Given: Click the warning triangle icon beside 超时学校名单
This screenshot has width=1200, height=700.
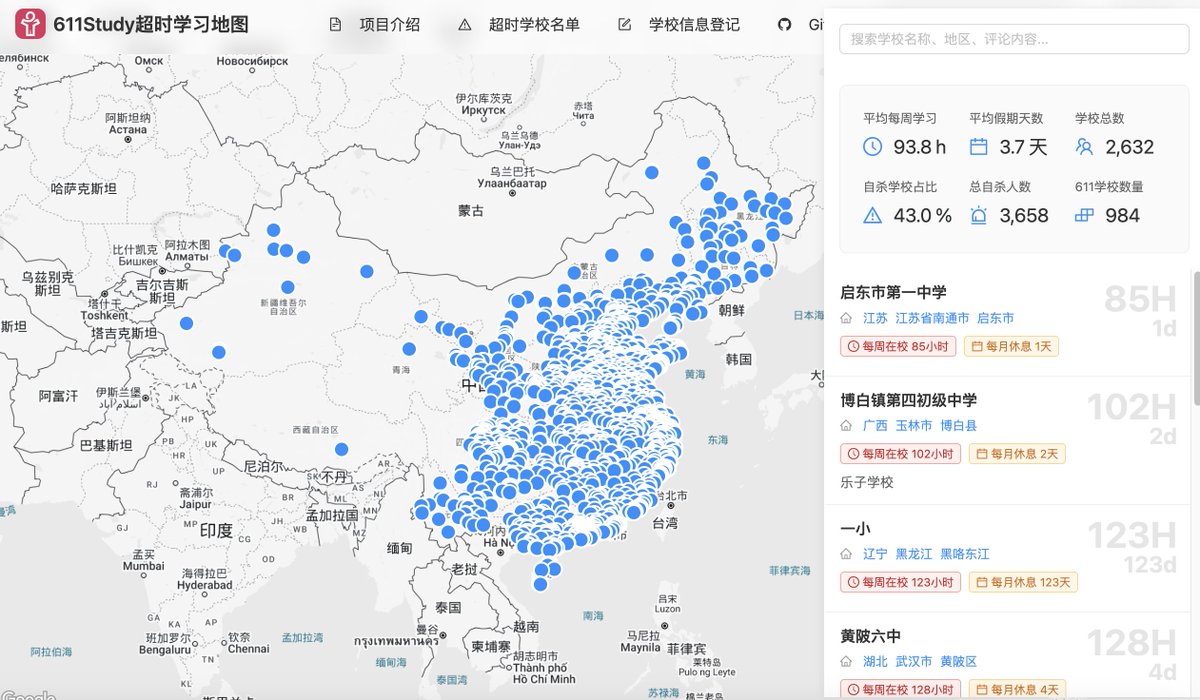Looking at the screenshot, I should tap(464, 25).
